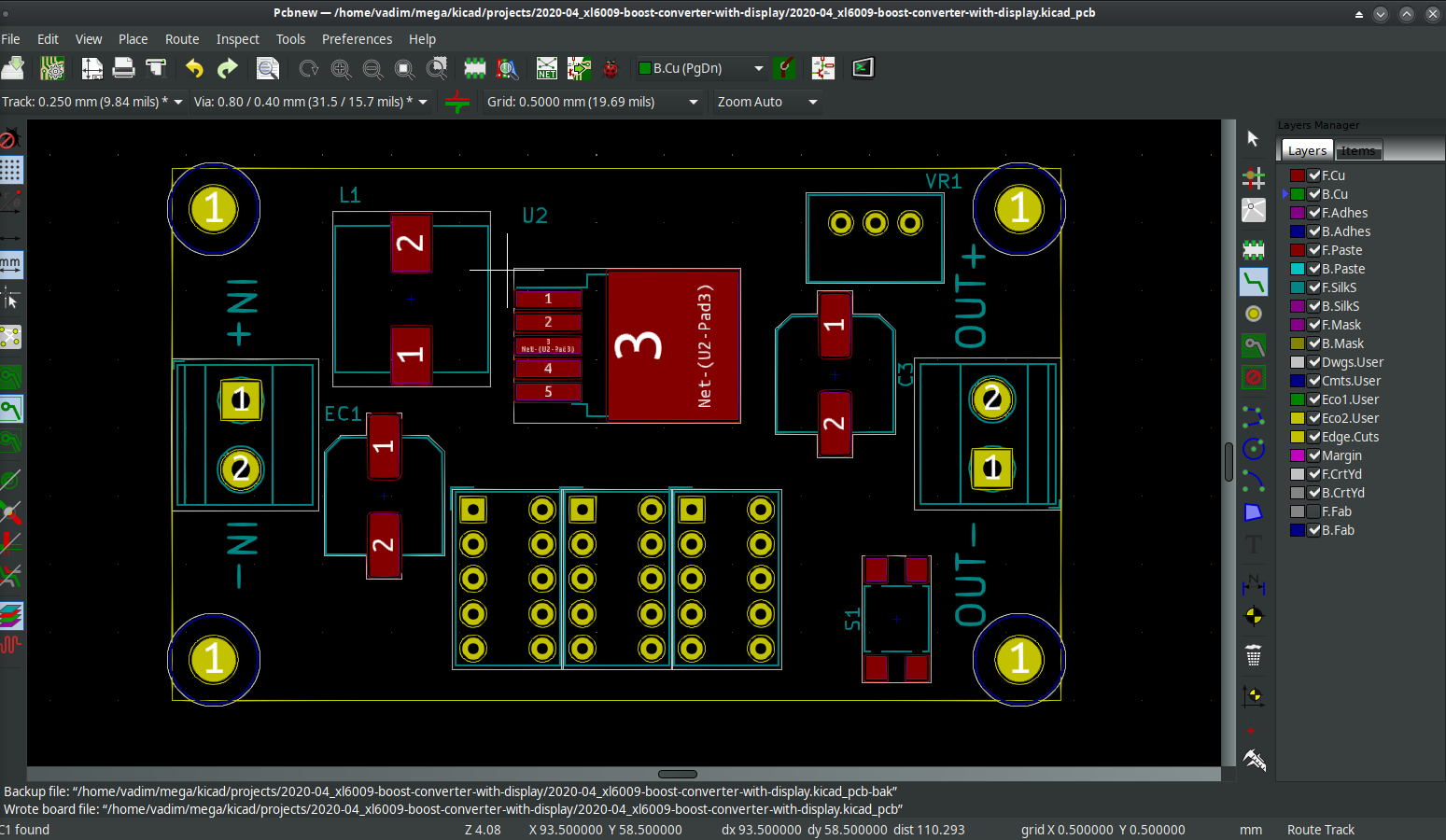Activate zoom to selection tool
Image resolution: width=1446 pixels, height=840 pixels.
pyautogui.click(x=436, y=68)
